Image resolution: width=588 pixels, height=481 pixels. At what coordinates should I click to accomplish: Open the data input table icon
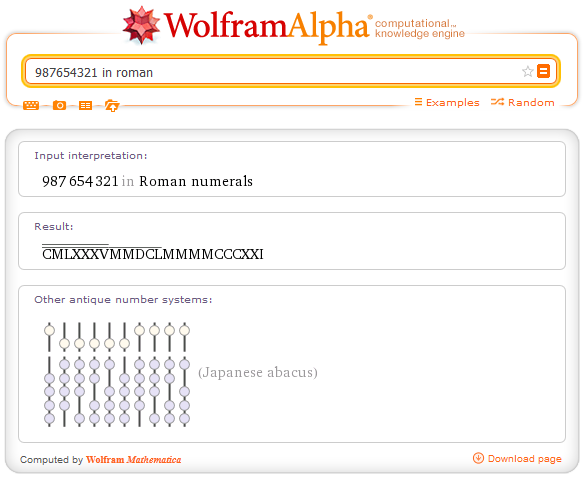(85, 106)
